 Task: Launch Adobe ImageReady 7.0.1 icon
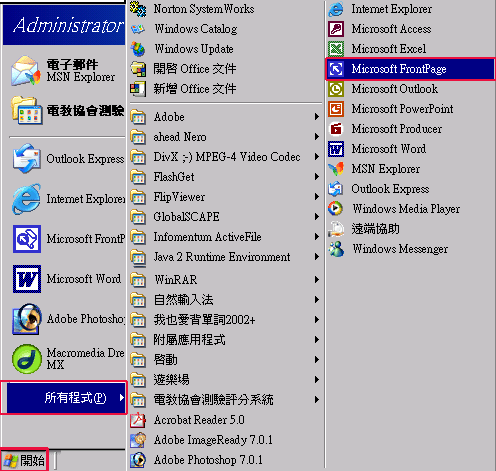click(x=138, y=440)
